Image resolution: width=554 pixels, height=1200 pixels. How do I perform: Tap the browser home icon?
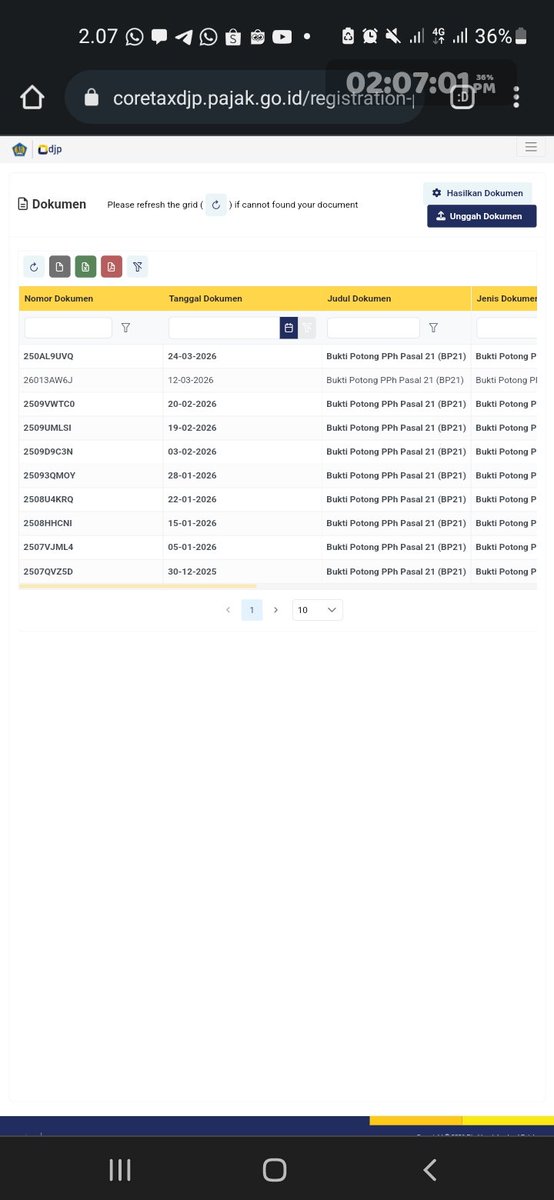(32, 97)
